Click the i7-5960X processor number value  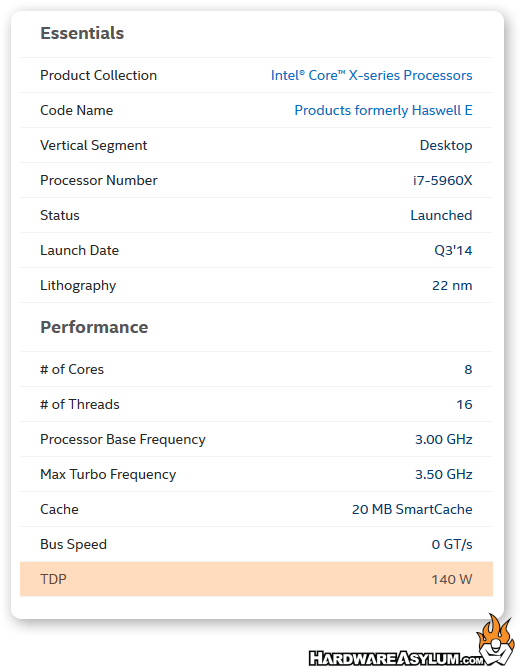[442, 180]
